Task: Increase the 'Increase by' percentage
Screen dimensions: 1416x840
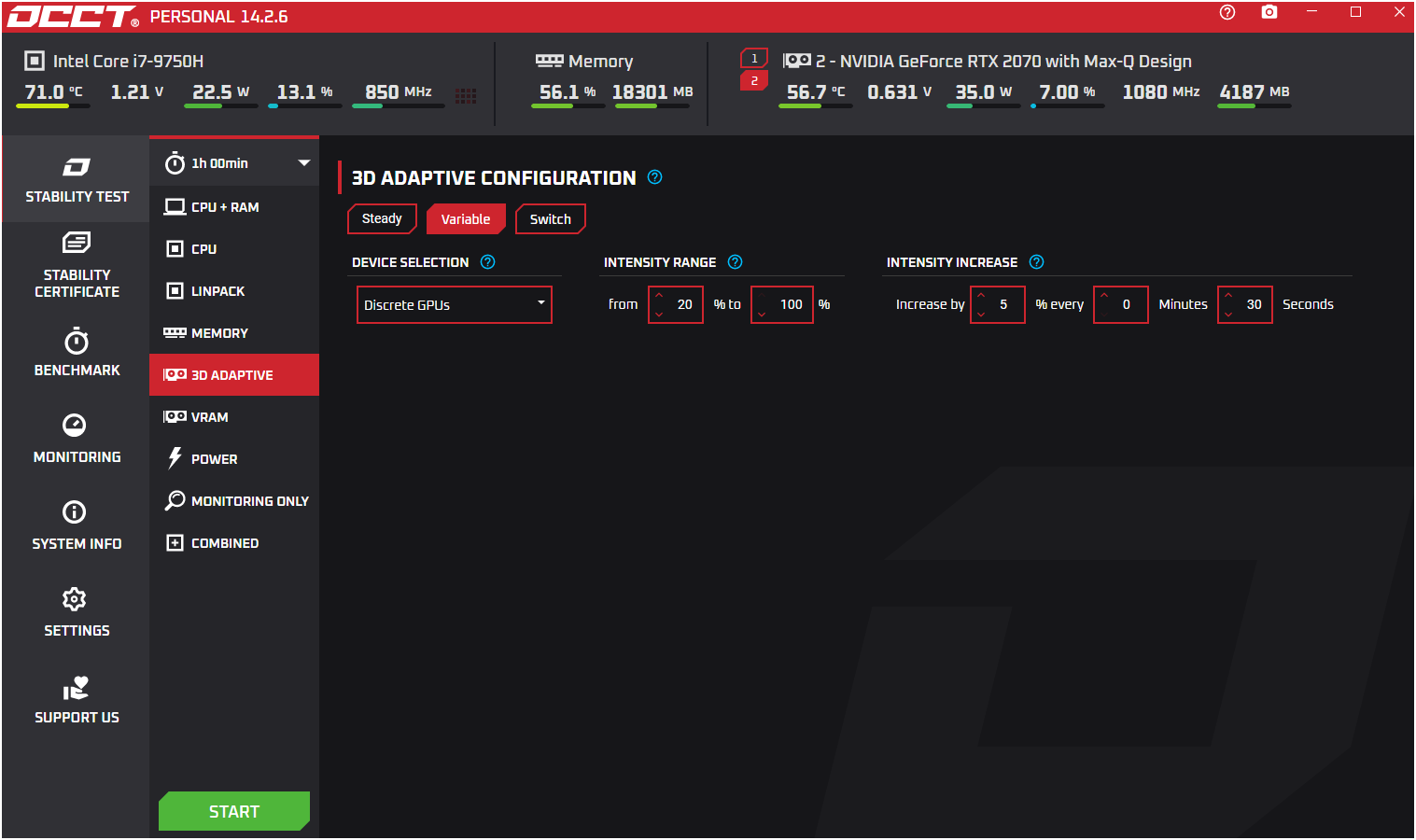Action: click(981, 295)
